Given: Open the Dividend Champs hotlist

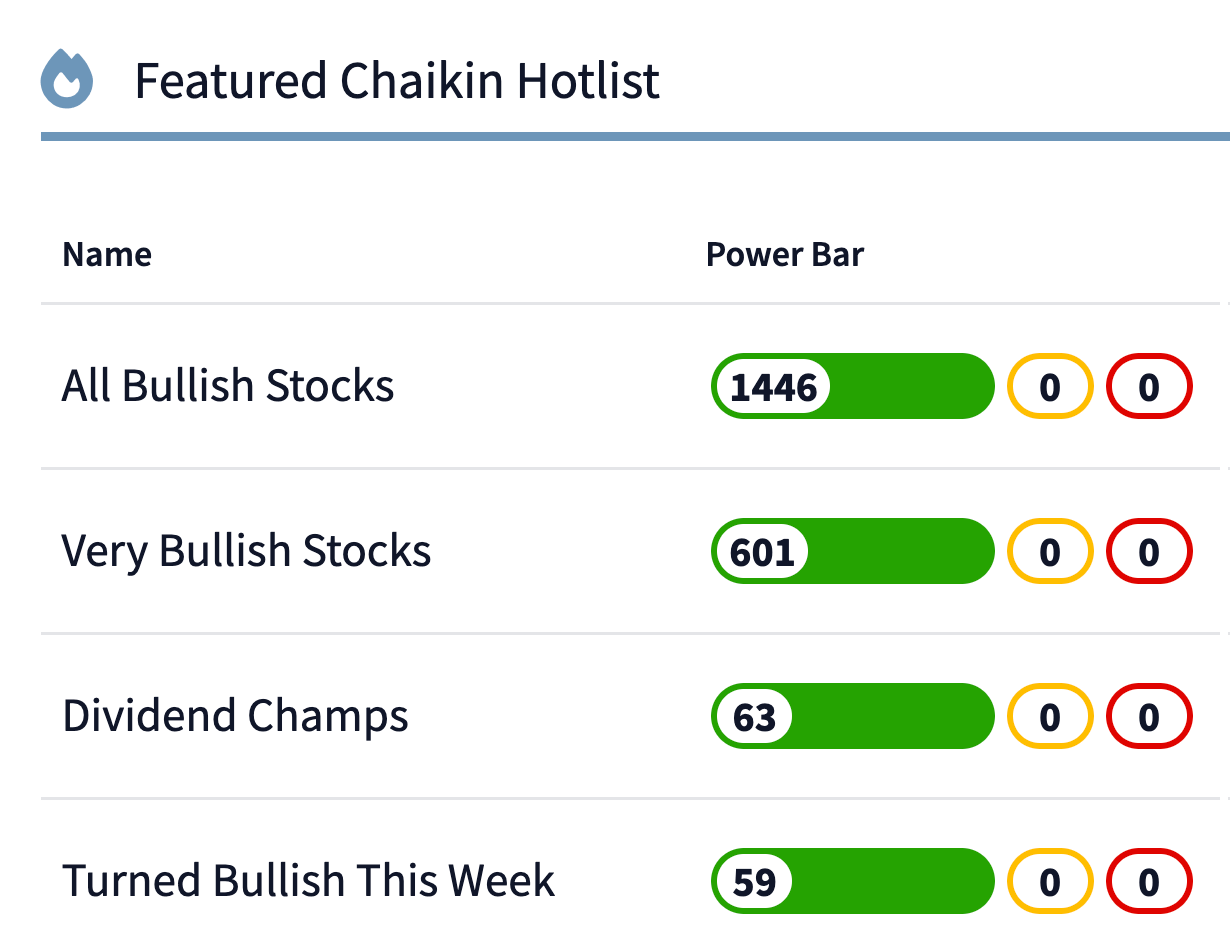Looking at the screenshot, I should (235, 716).
